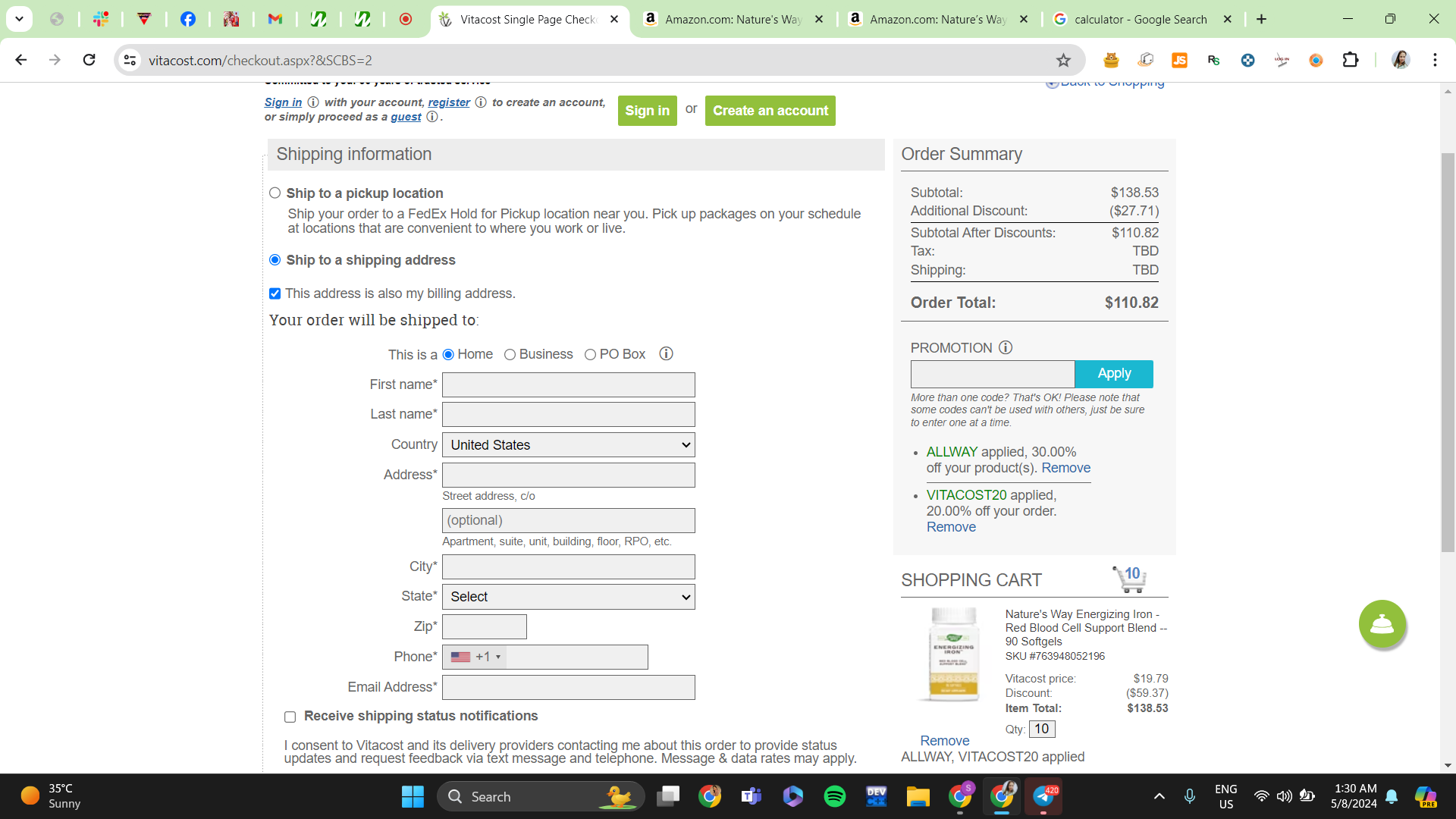
Task: Show info tooltip next to guest link
Action: click(x=432, y=116)
